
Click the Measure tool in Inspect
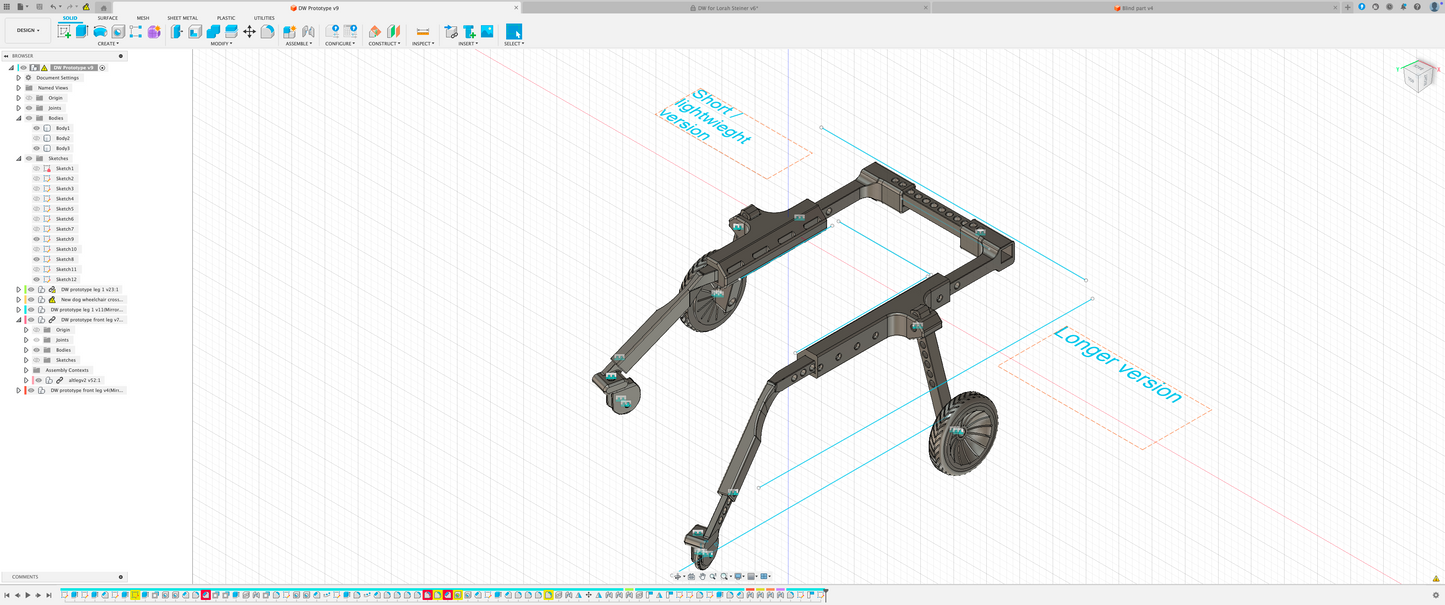pos(423,32)
